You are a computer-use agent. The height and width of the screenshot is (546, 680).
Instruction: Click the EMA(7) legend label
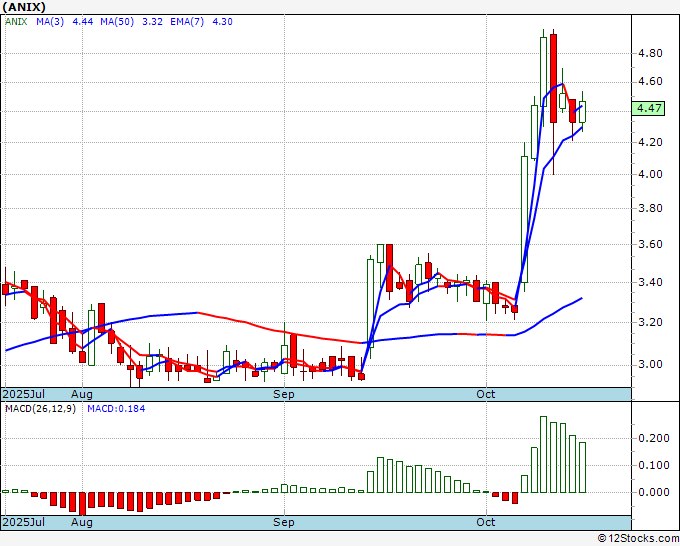pyautogui.click(x=187, y=22)
